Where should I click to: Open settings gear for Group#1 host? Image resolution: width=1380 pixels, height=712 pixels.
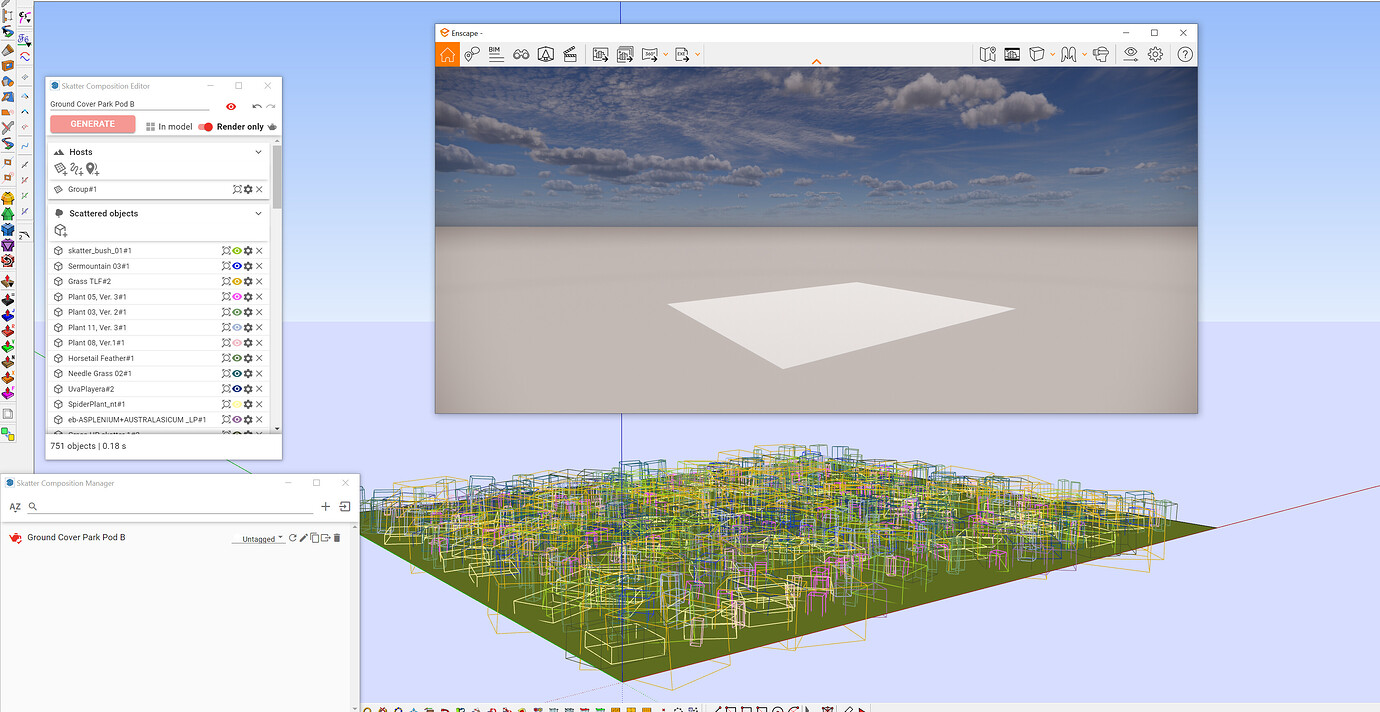pyautogui.click(x=248, y=189)
